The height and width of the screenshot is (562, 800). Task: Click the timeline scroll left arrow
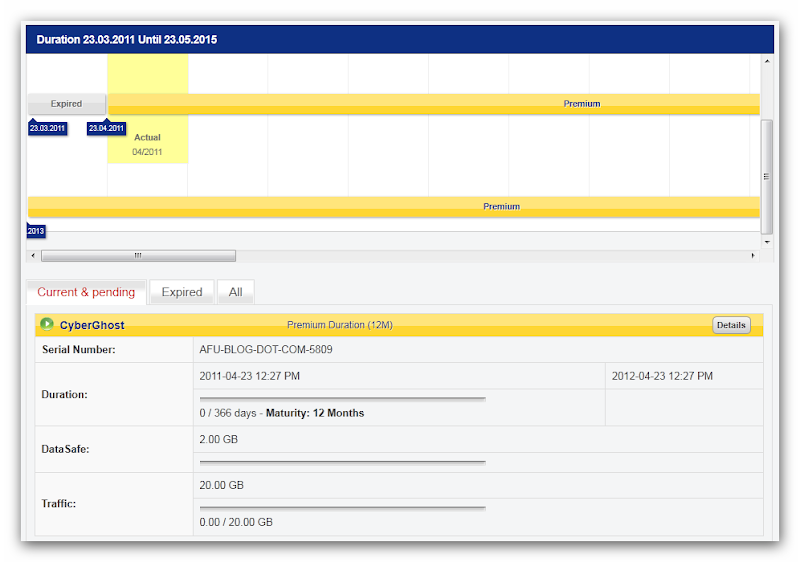pos(33,256)
